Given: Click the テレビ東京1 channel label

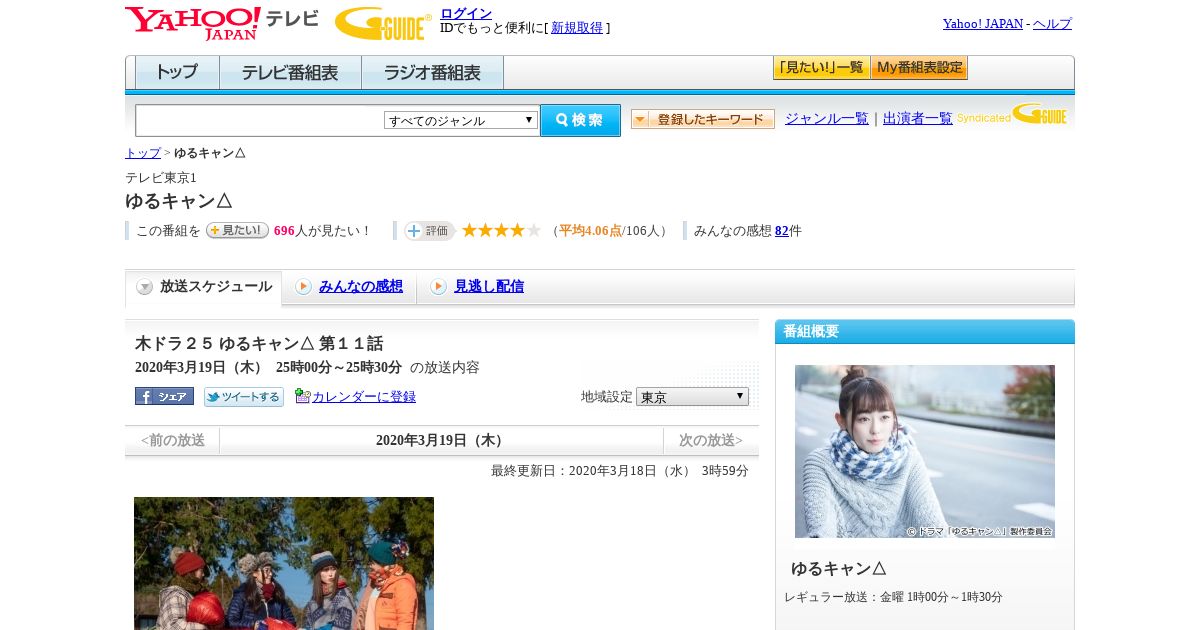Looking at the screenshot, I should (161, 177).
